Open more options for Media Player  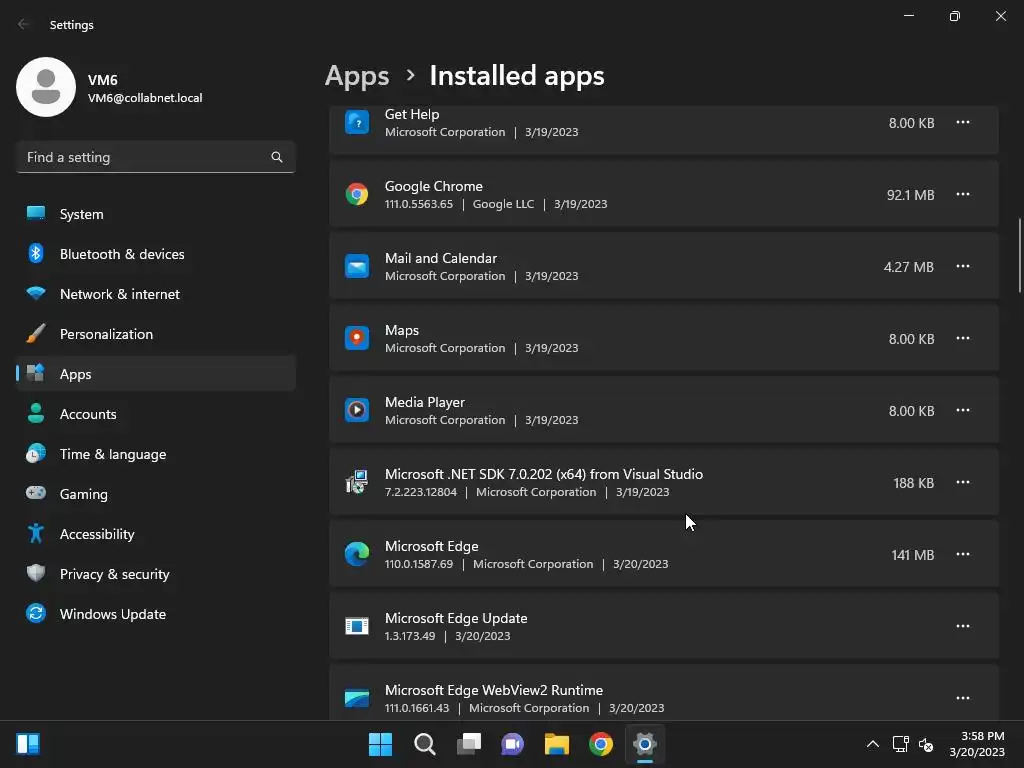[x=963, y=410]
